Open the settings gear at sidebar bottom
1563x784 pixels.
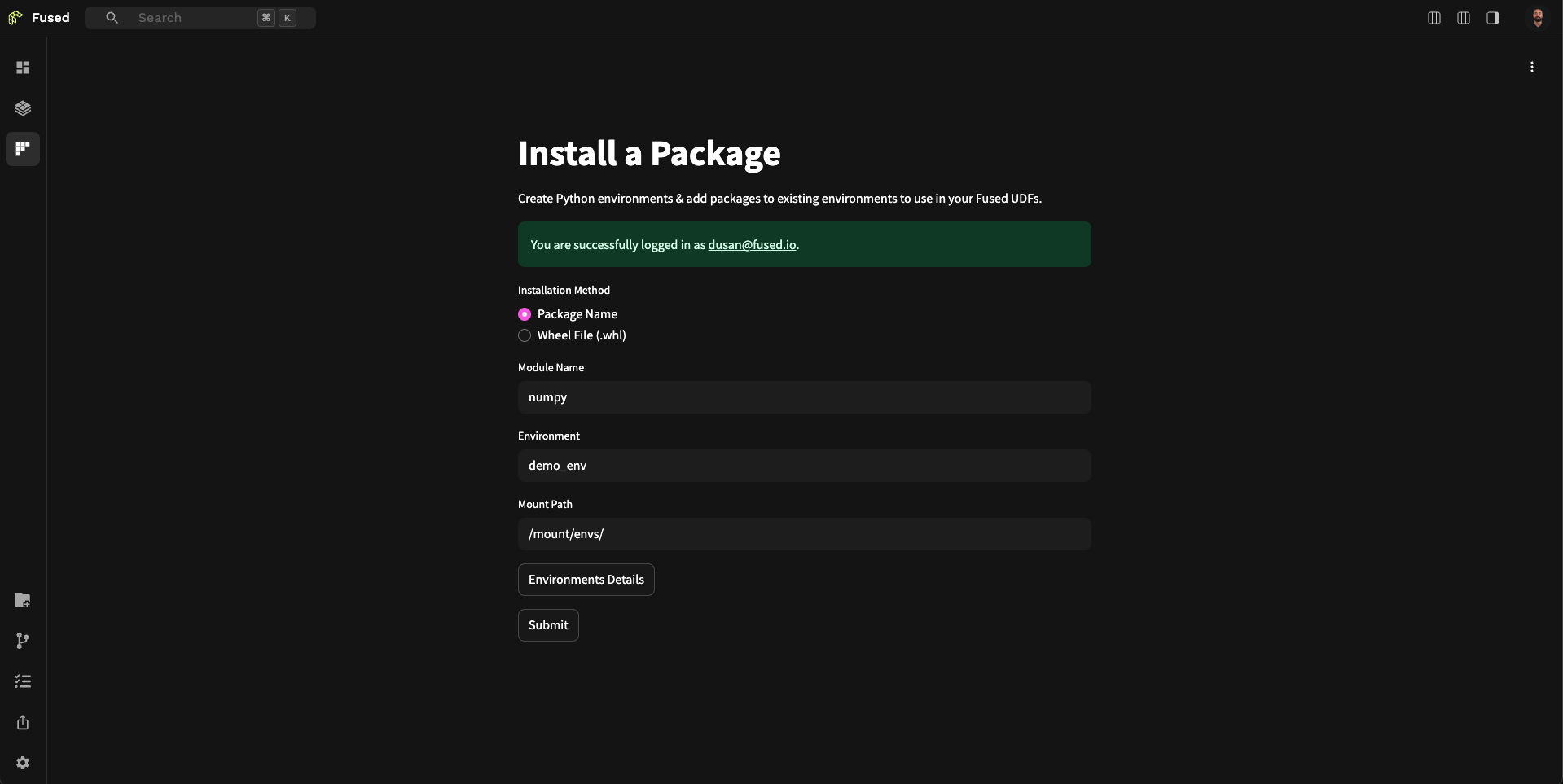pos(22,763)
